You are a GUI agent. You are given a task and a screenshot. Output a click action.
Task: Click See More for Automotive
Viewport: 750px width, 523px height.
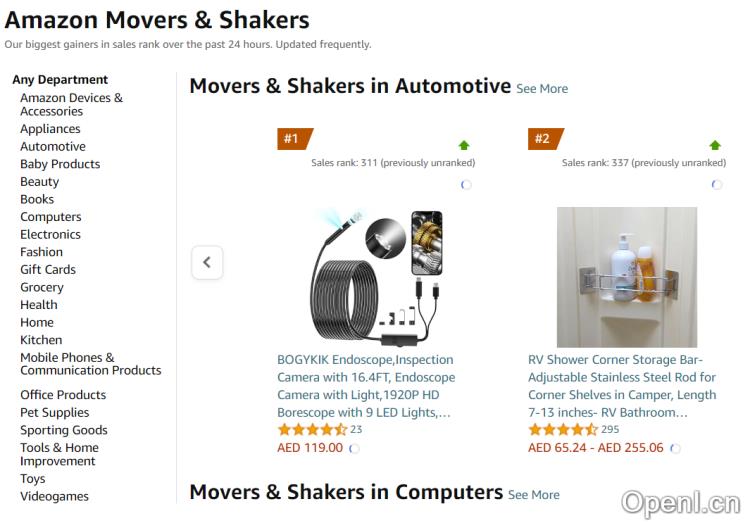click(x=542, y=89)
